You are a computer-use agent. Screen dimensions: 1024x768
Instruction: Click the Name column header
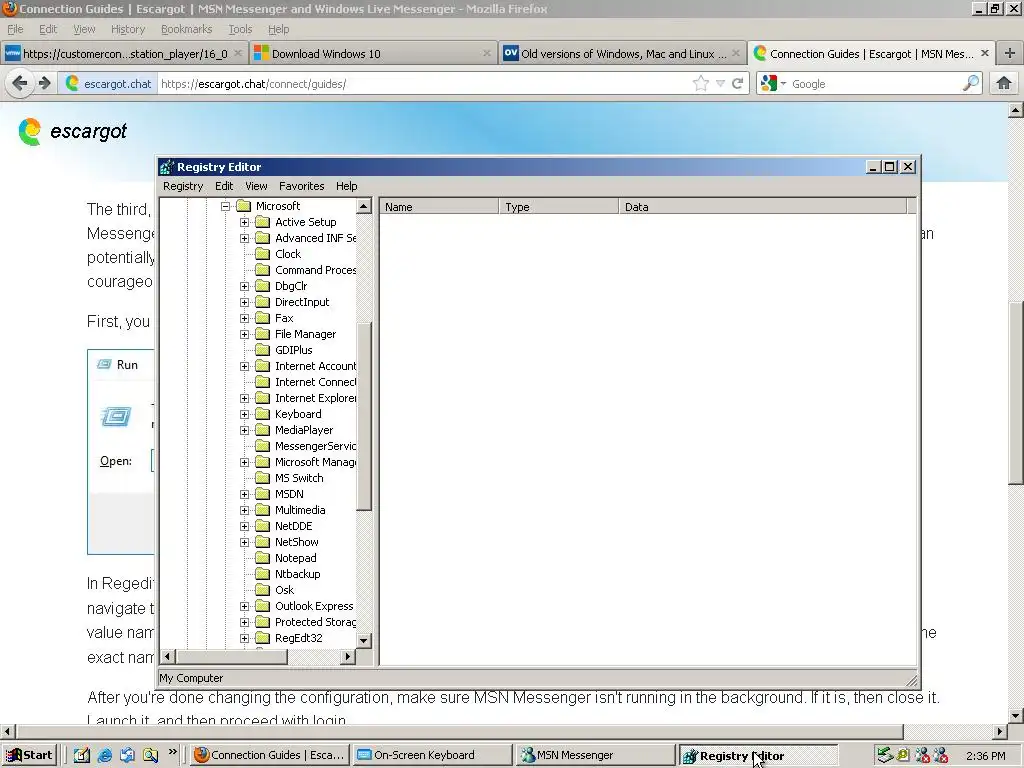pos(439,207)
